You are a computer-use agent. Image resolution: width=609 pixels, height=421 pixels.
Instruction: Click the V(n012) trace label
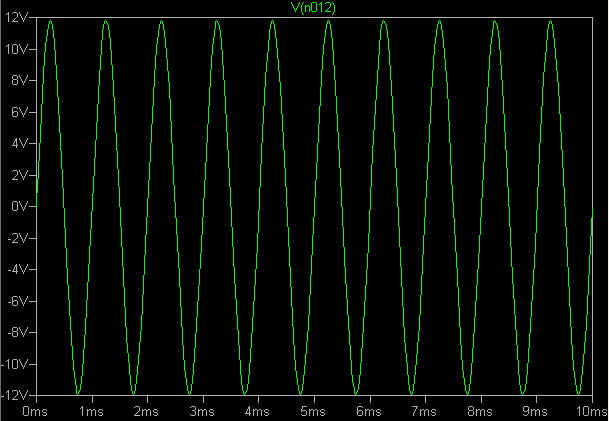point(313,7)
